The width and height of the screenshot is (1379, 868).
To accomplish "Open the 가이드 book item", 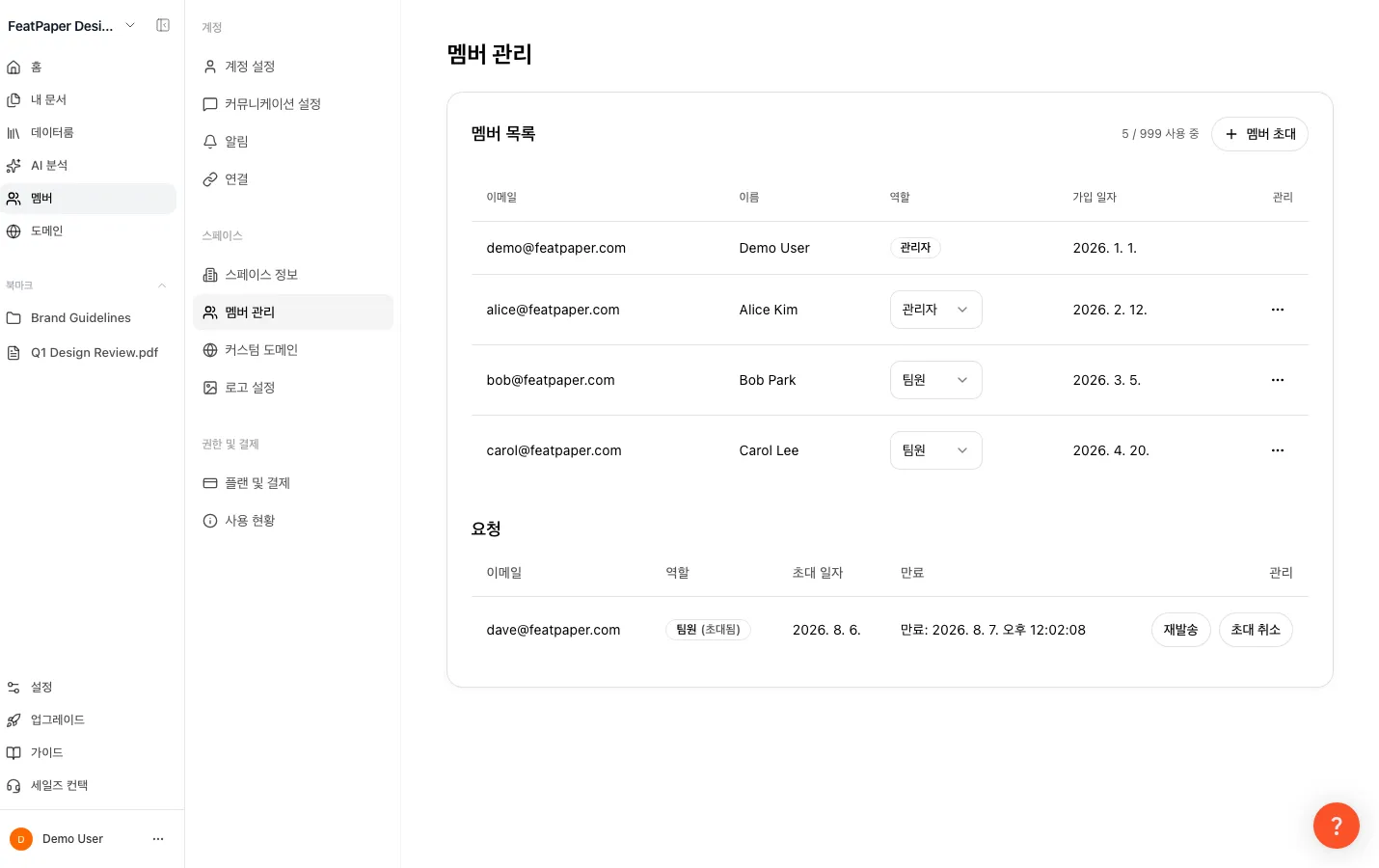I will [x=88, y=752].
